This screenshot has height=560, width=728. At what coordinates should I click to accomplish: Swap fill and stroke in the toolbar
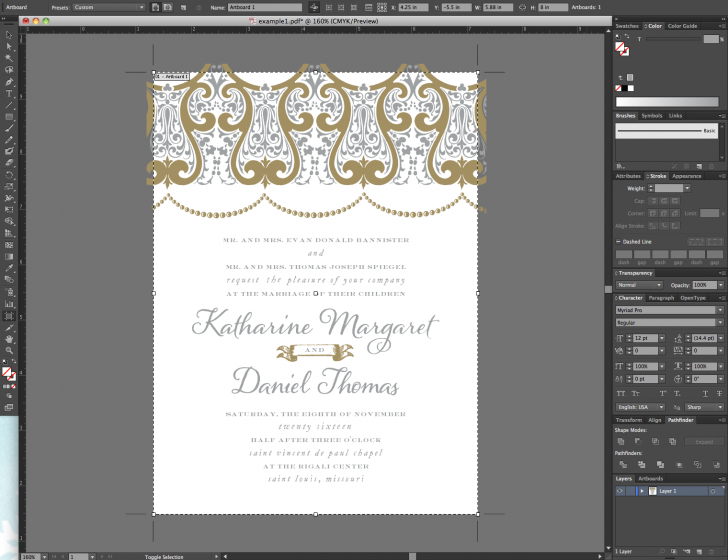(13, 361)
